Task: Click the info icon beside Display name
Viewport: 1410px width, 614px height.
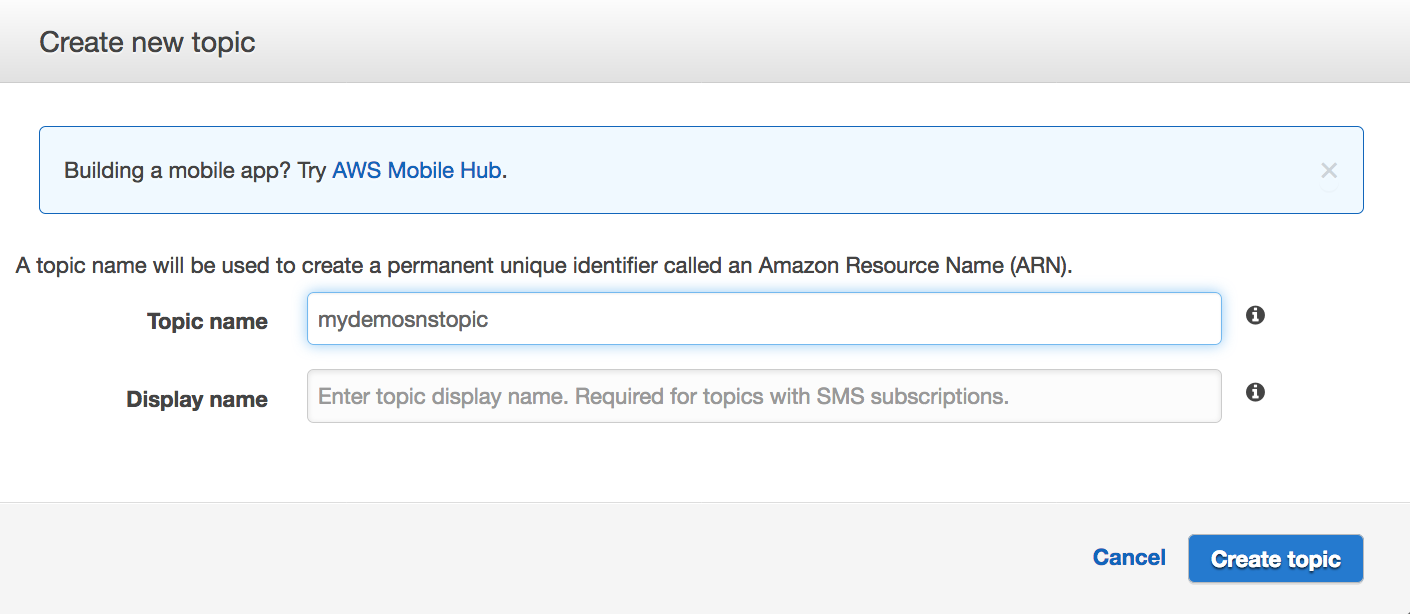Action: coord(1255,392)
